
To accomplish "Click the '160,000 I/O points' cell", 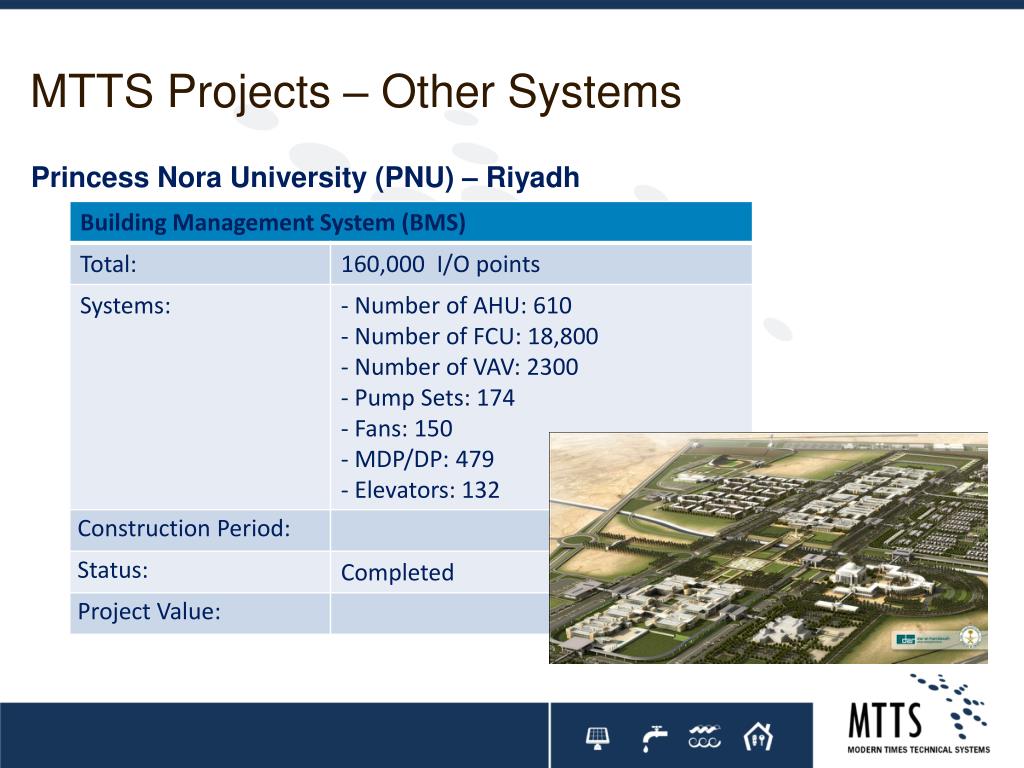I will [x=541, y=264].
